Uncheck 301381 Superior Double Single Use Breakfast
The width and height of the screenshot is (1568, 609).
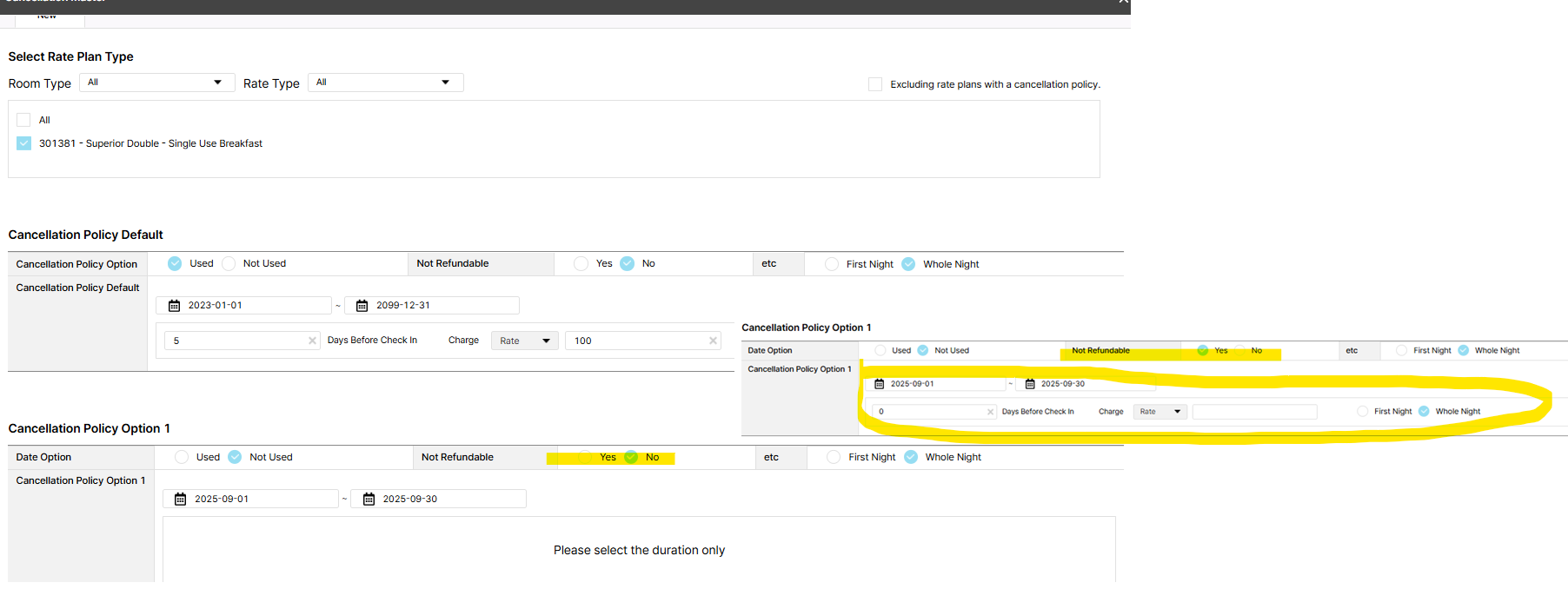[23, 143]
